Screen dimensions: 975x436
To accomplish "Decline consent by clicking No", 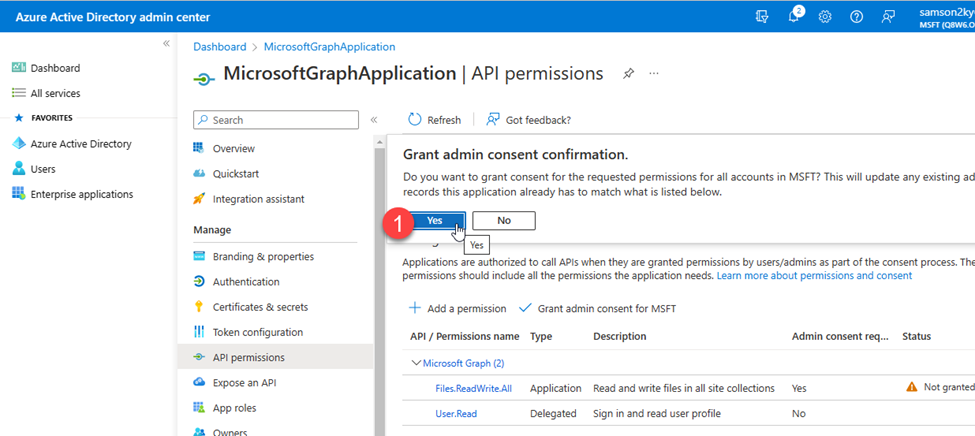I will click(504, 220).
